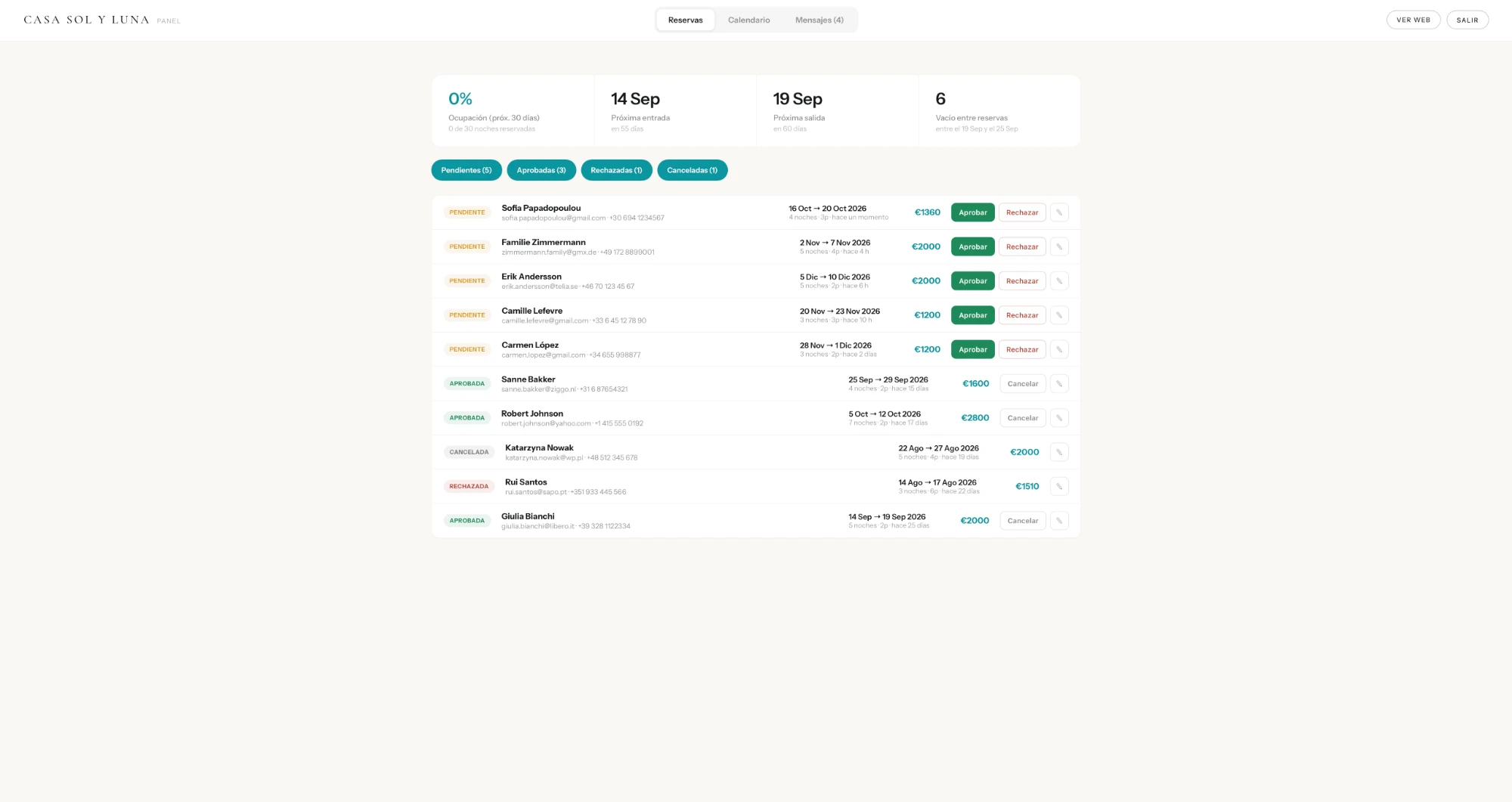
Task: Cancel Robert Johnson's approved booking
Action: (1023, 418)
